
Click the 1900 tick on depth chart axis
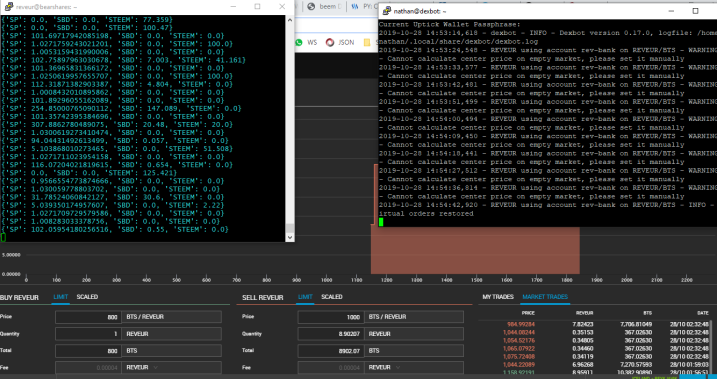(596, 280)
